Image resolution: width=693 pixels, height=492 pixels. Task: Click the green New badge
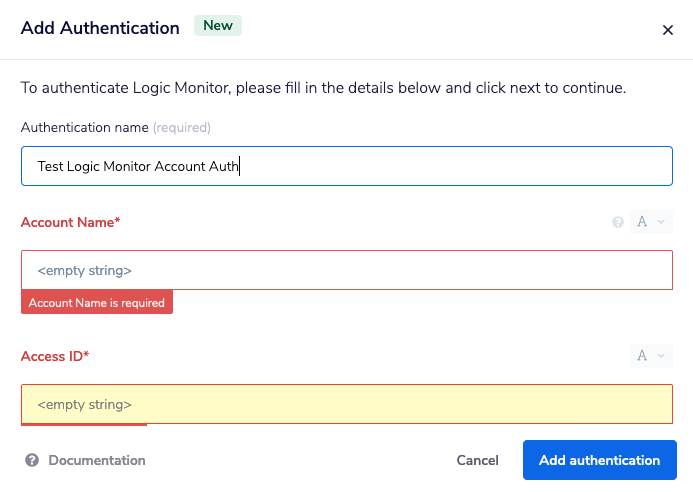[217, 25]
